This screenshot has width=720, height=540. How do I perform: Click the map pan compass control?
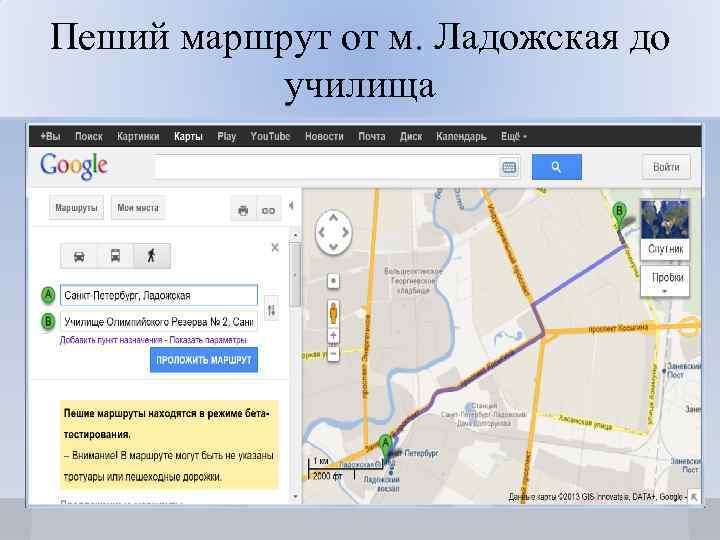[x=333, y=233]
